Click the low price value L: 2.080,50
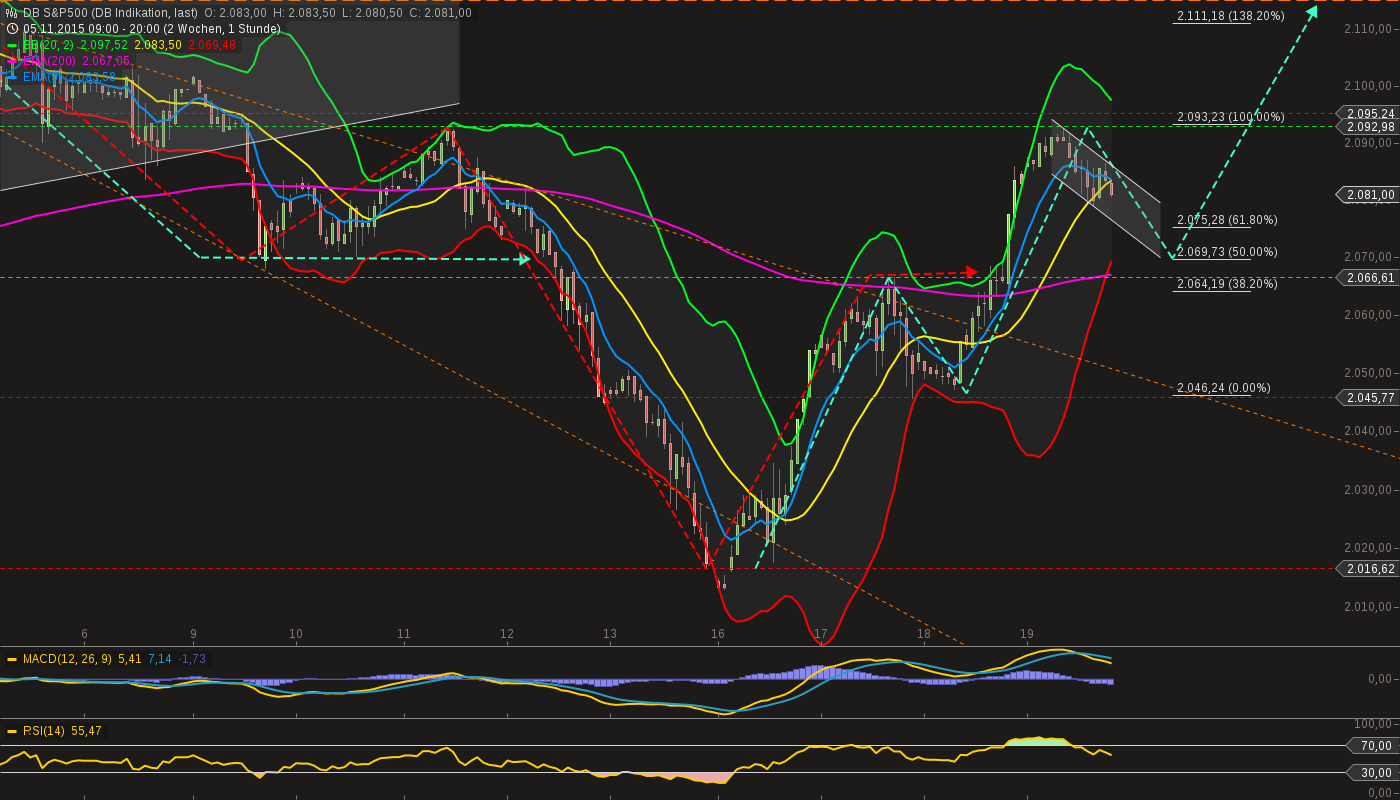1400x800 pixels. point(373,13)
